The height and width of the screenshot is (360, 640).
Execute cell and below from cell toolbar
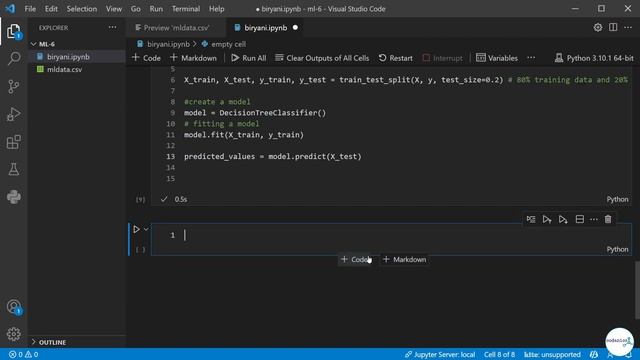[x=563, y=219]
